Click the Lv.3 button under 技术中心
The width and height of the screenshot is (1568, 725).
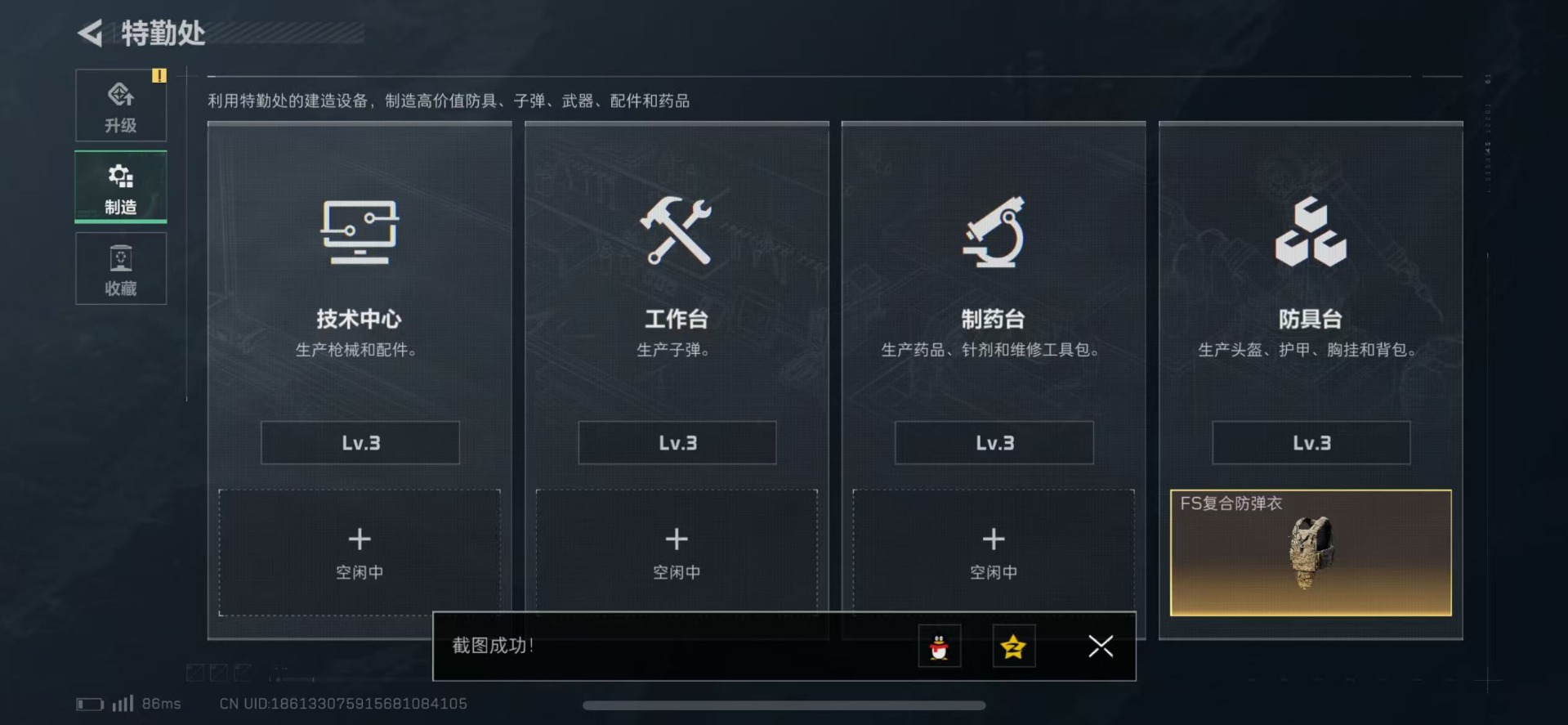point(360,443)
